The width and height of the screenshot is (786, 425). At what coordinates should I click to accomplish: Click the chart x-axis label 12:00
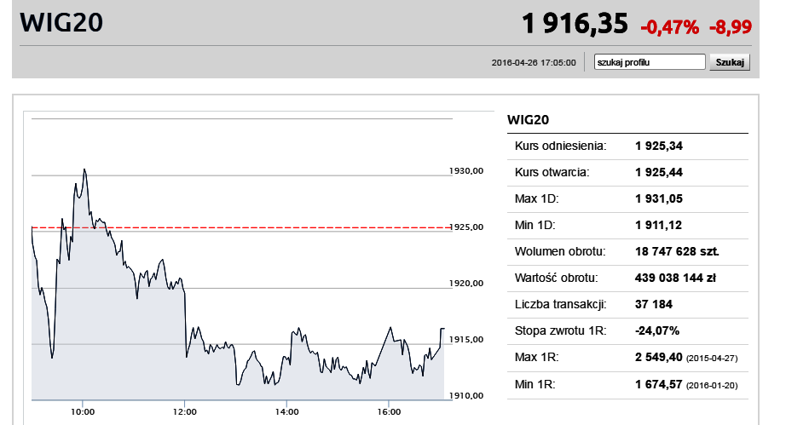point(185,412)
